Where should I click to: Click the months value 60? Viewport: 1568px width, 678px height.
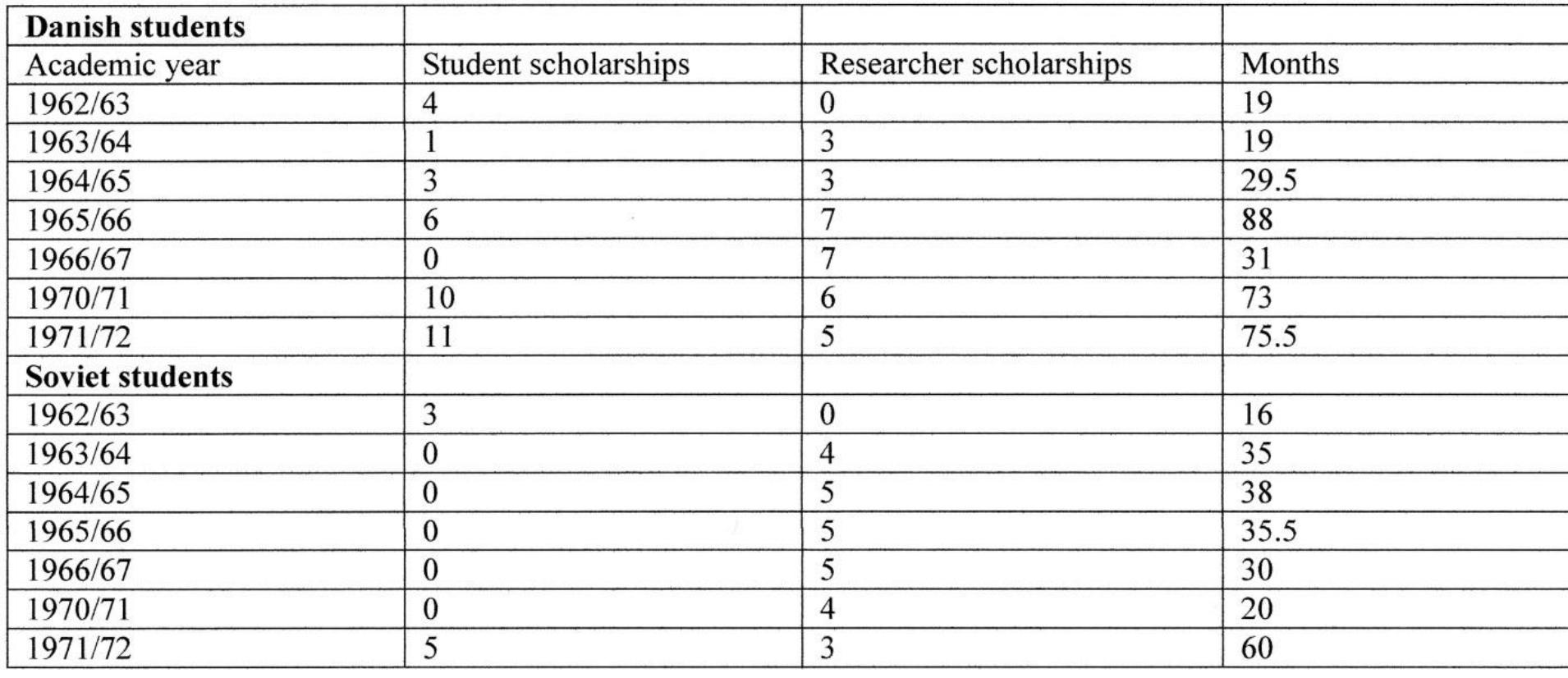pos(1257,648)
